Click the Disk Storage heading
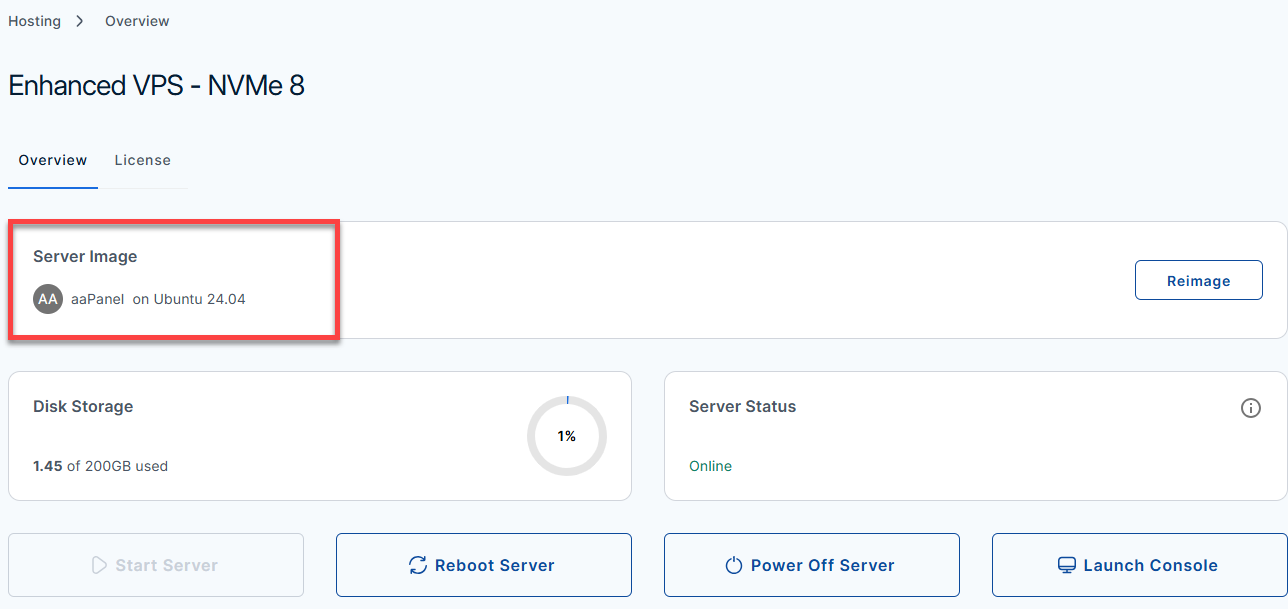The height and width of the screenshot is (609, 1288). pos(83,407)
